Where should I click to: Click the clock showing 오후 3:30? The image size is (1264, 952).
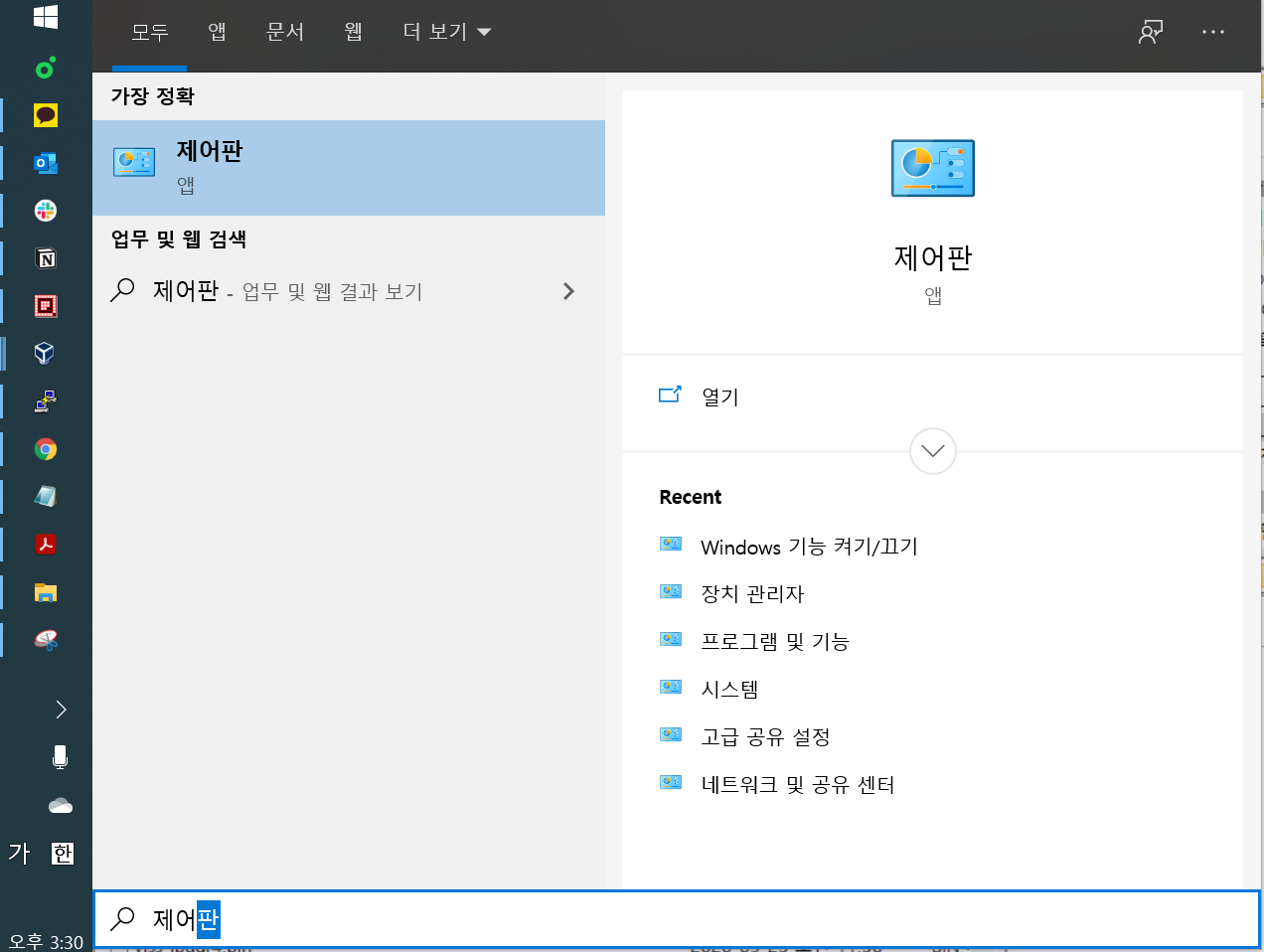(46, 941)
